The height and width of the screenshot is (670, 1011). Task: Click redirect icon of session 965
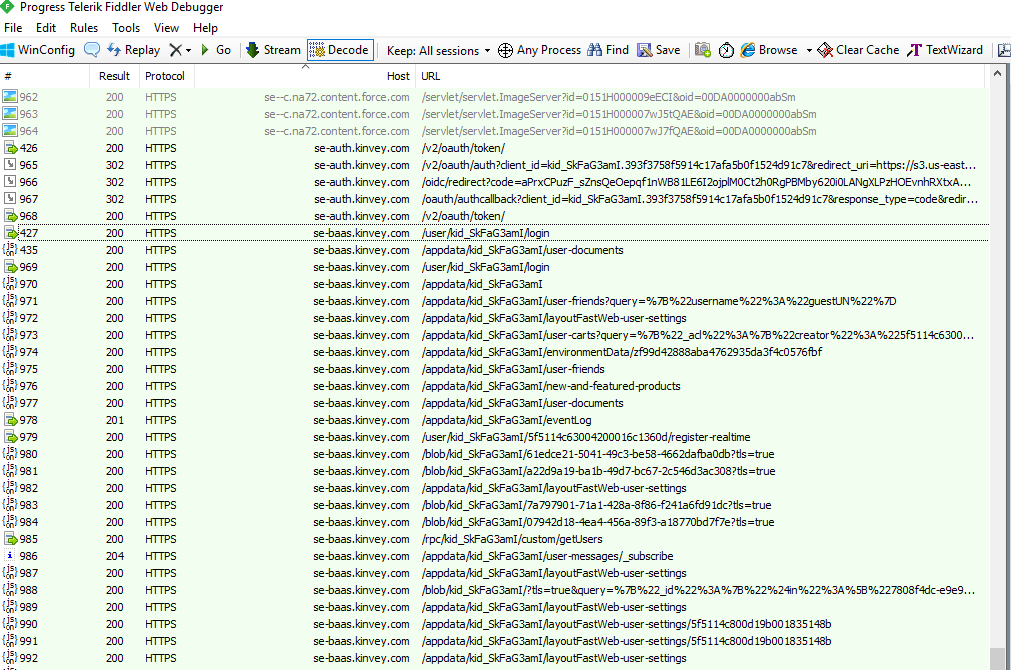(x=10, y=164)
